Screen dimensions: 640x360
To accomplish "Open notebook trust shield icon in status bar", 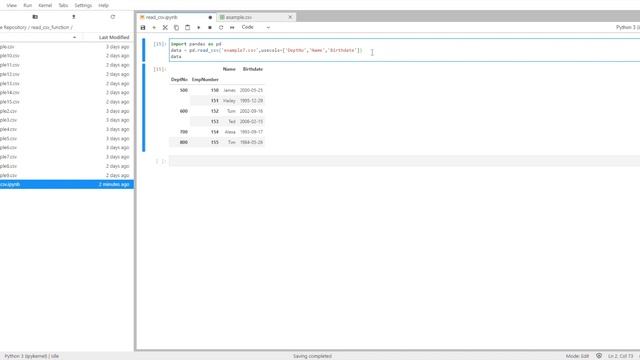I will pyautogui.click(x=599, y=356).
